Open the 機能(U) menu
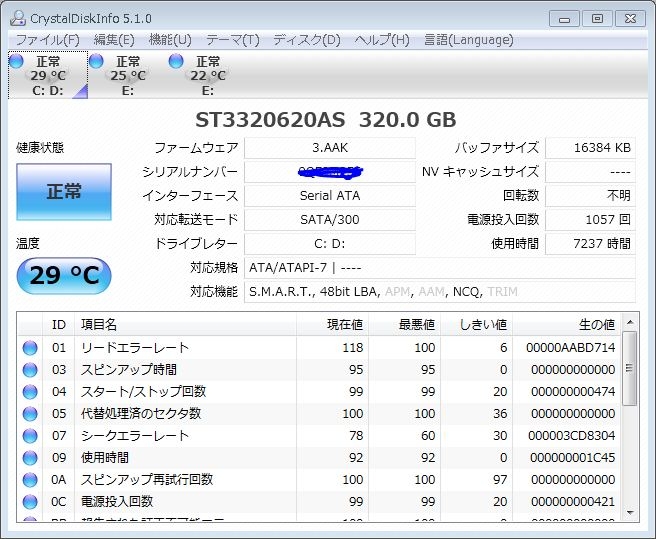The height and width of the screenshot is (539, 656). [x=169, y=40]
